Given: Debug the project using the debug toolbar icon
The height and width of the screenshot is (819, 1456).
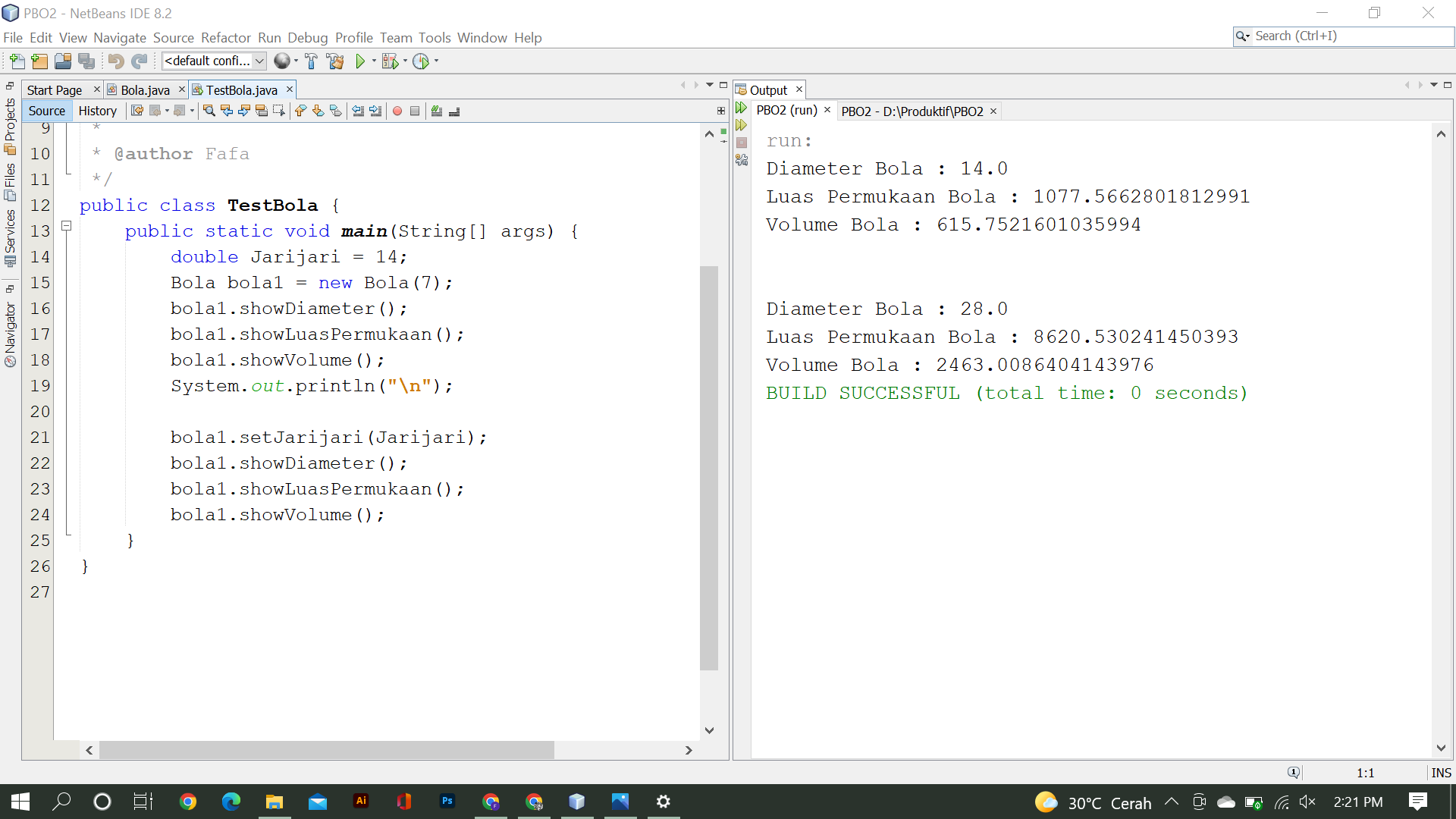Looking at the screenshot, I should (x=390, y=61).
